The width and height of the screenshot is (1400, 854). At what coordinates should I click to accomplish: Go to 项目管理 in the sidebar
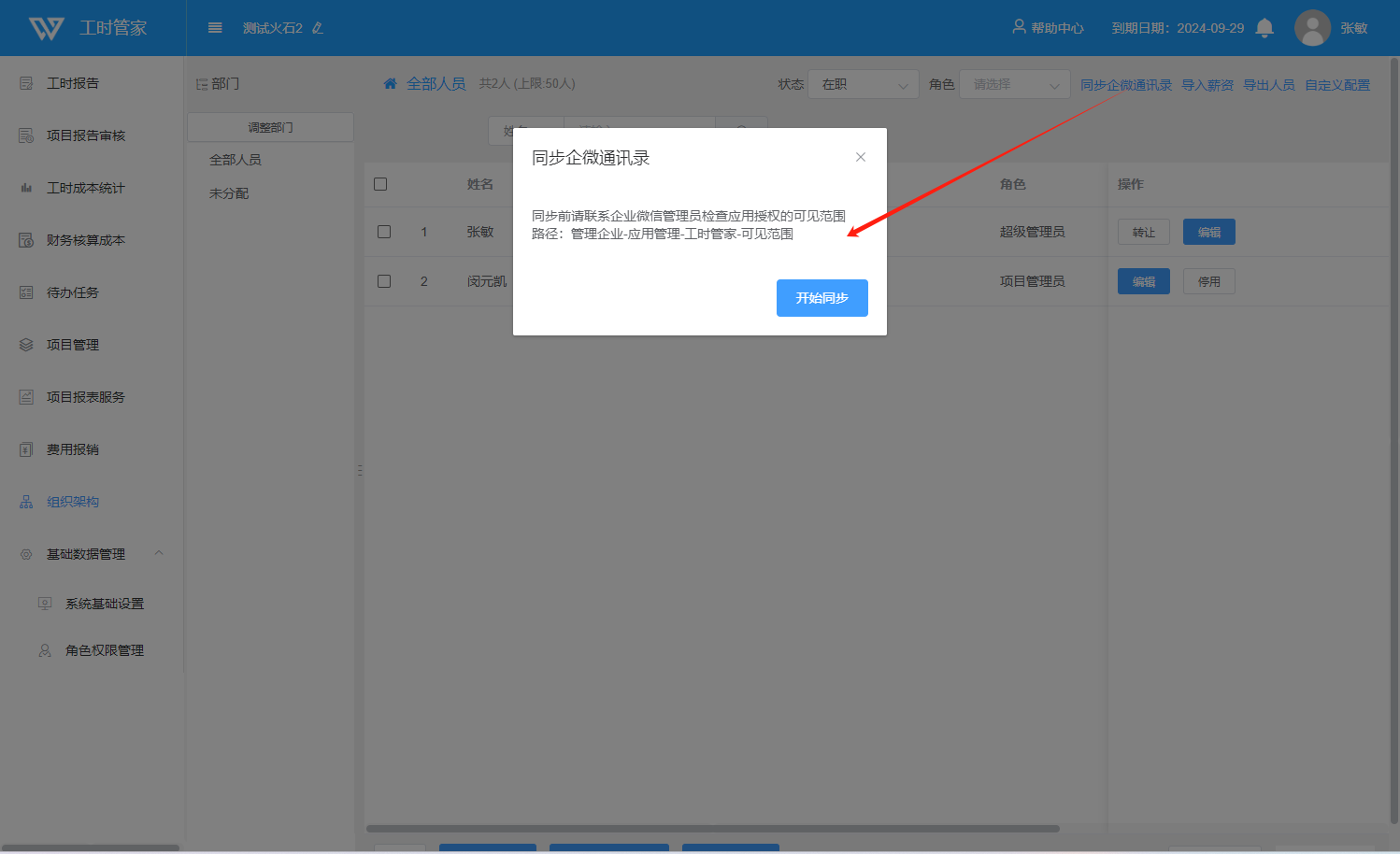coord(73,345)
